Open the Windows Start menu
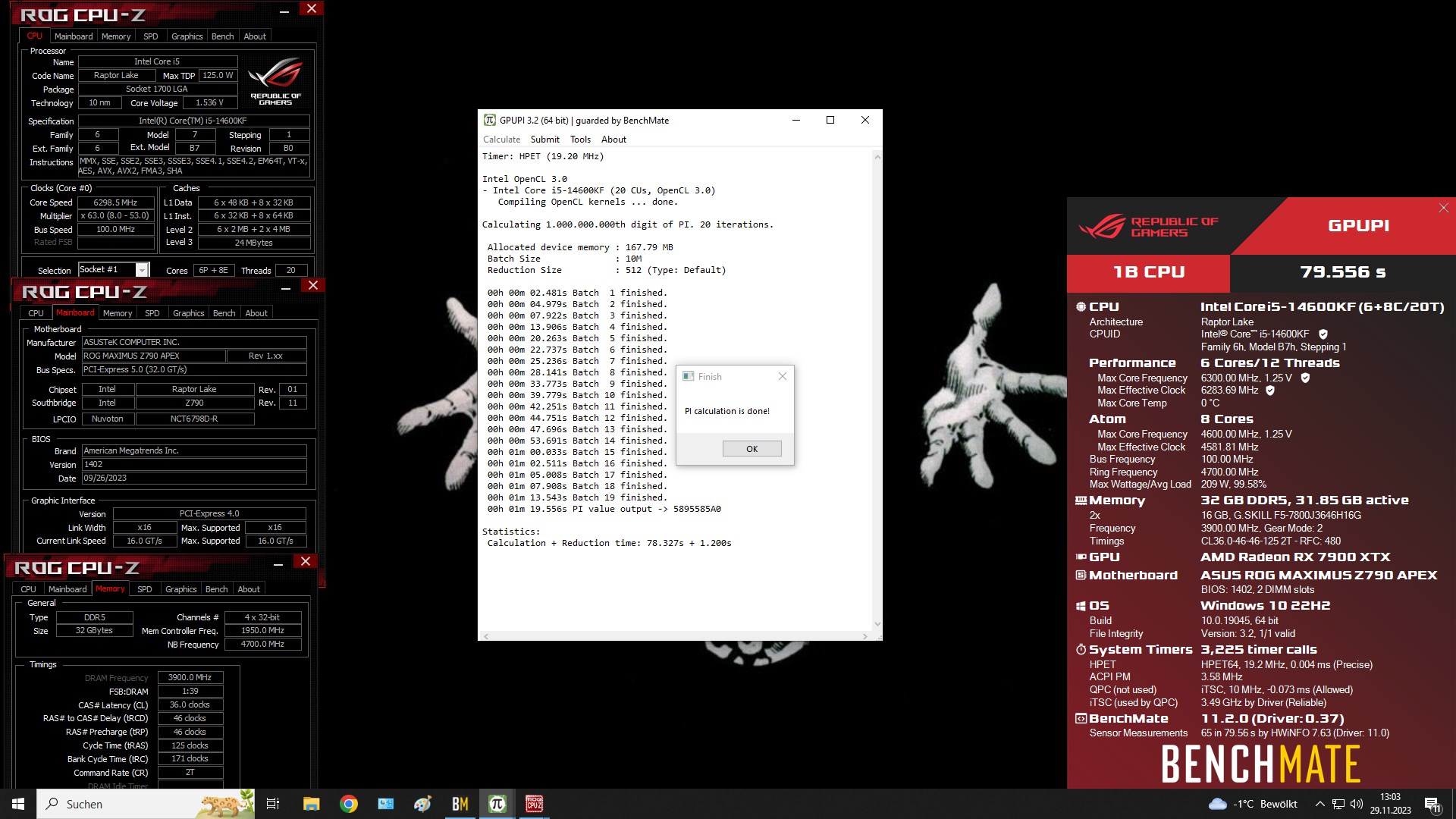This screenshot has width=1456, height=819. click(x=18, y=804)
